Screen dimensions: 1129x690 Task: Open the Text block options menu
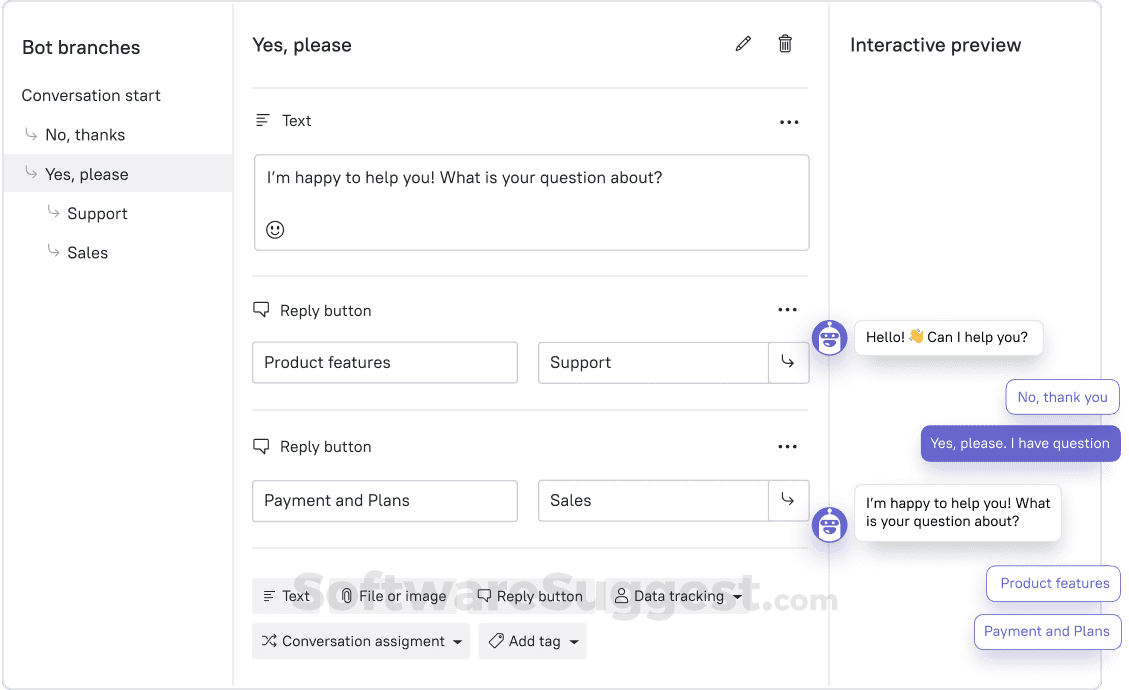point(789,122)
